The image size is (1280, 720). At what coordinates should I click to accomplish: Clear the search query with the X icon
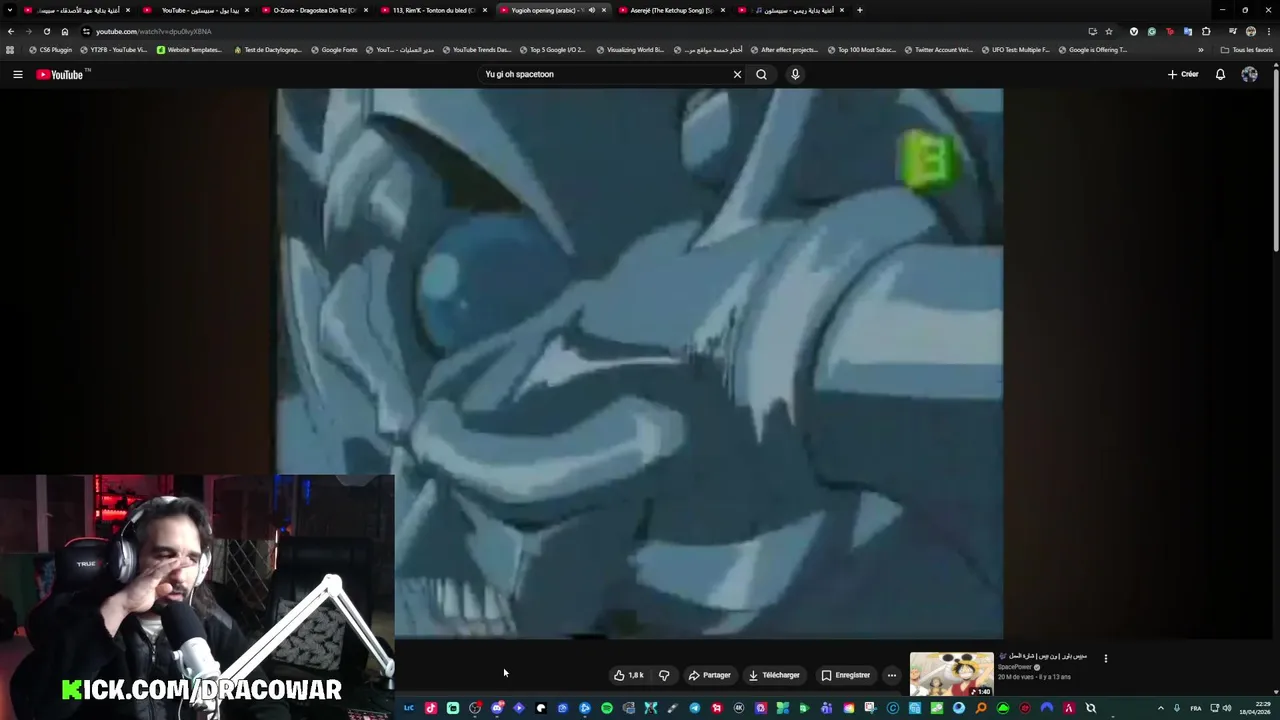coord(737,74)
